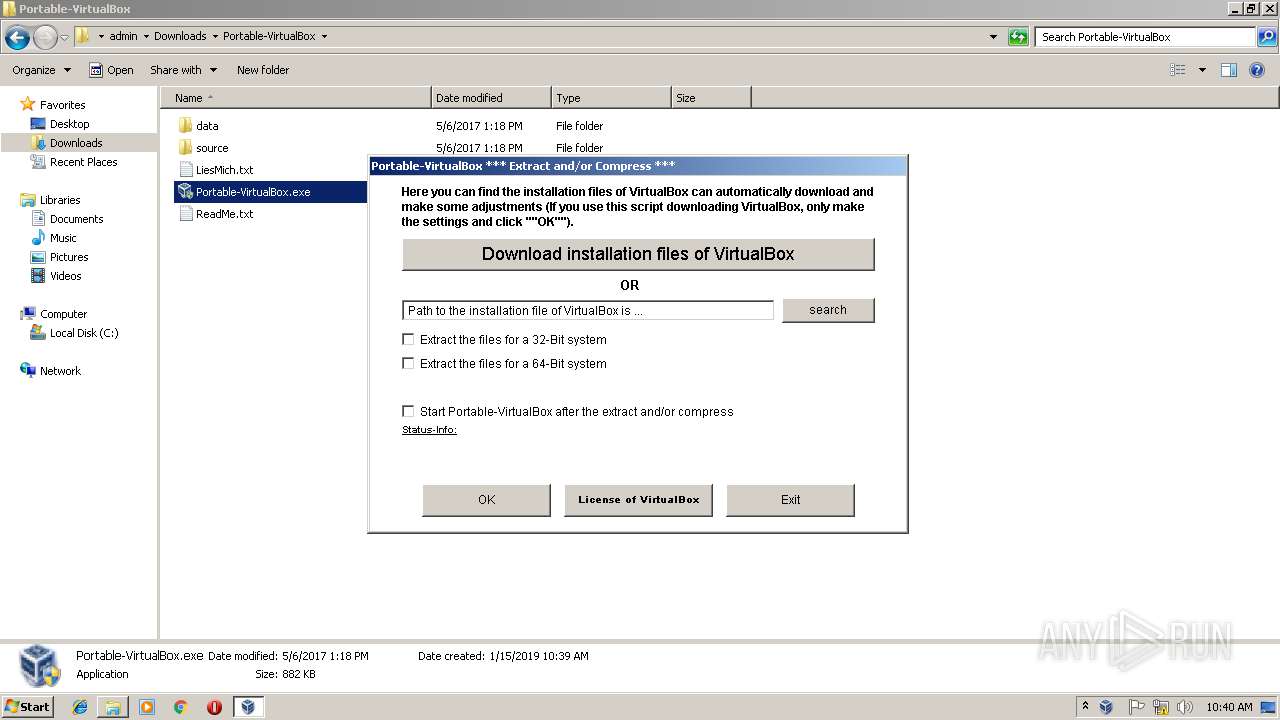Image resolution: width=1280 pixels, height=720 pixels.
Task: Select the Portable-VirtualBox.exe cube icon
Action: (185, 191)
